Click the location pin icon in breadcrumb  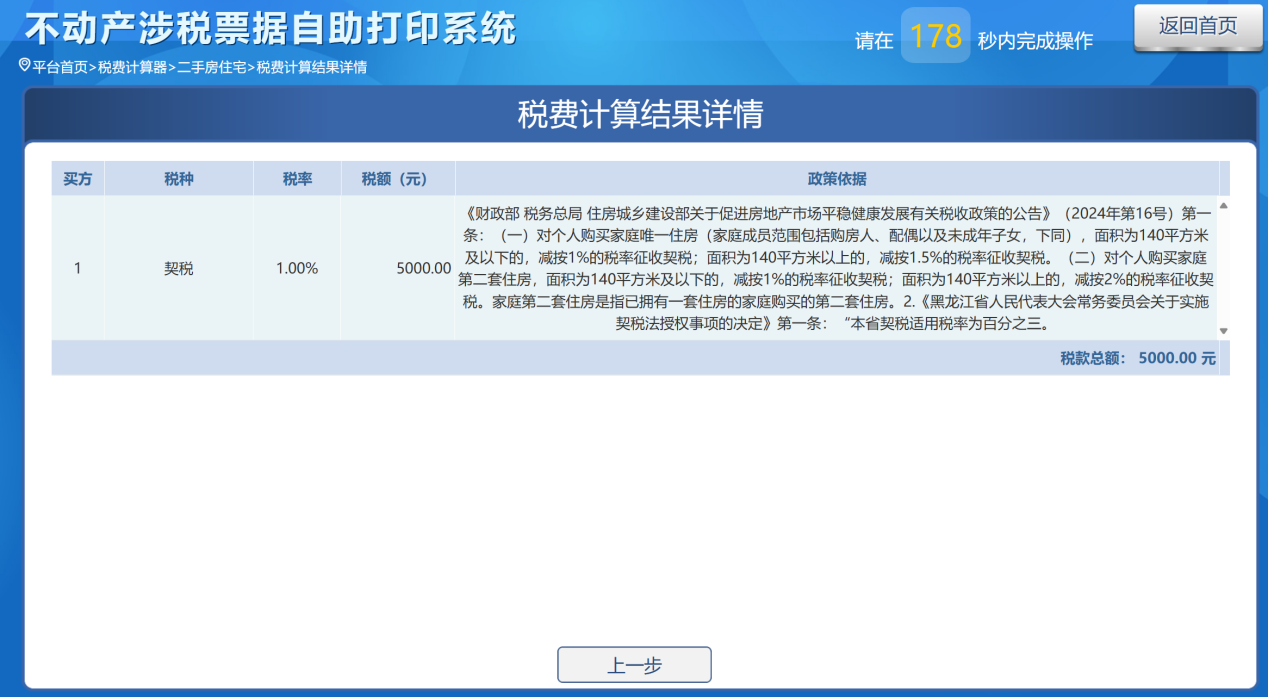24,65
